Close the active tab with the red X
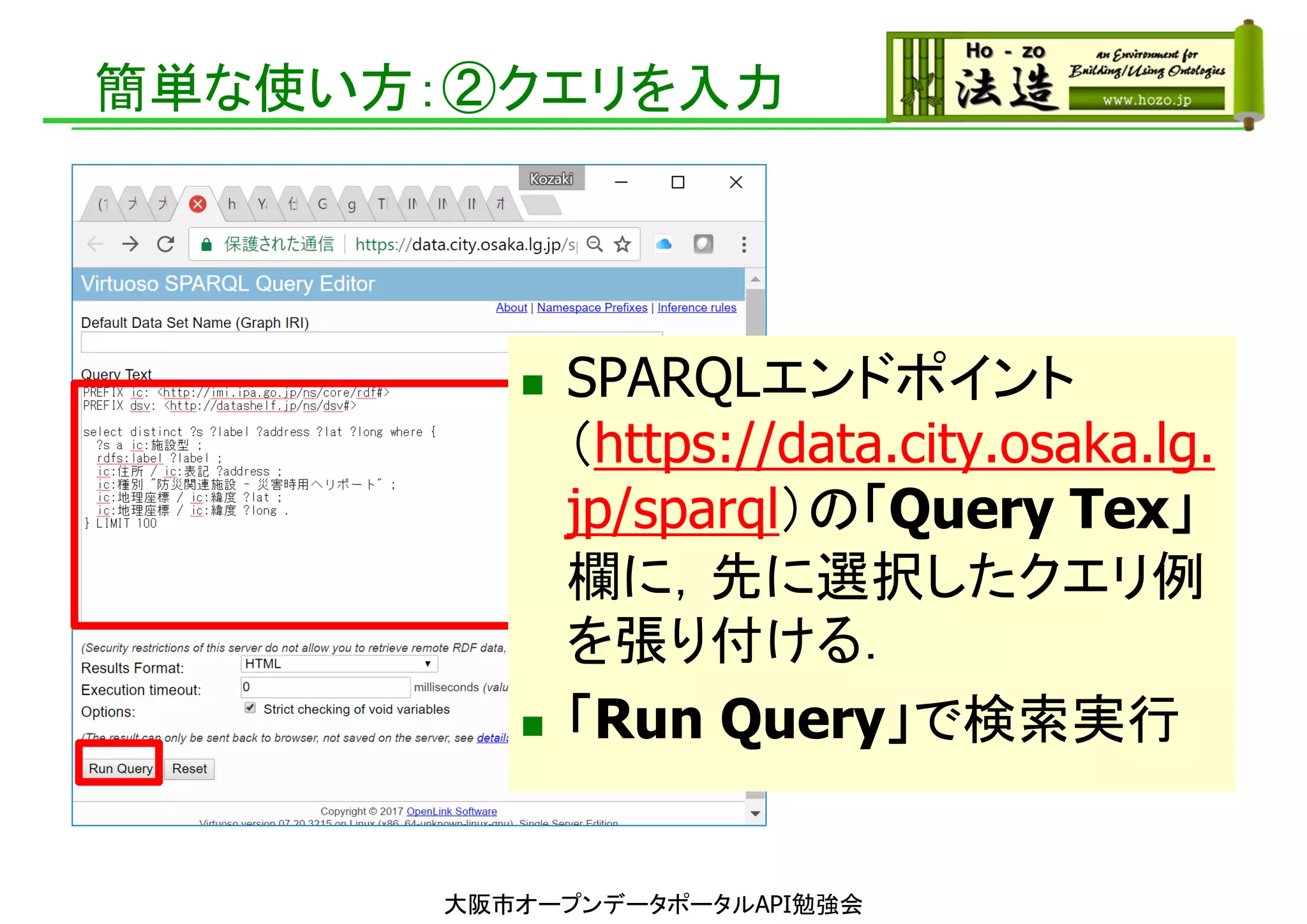The width and height of the screenshot is (1307, 924). click(x=198, y=204)
